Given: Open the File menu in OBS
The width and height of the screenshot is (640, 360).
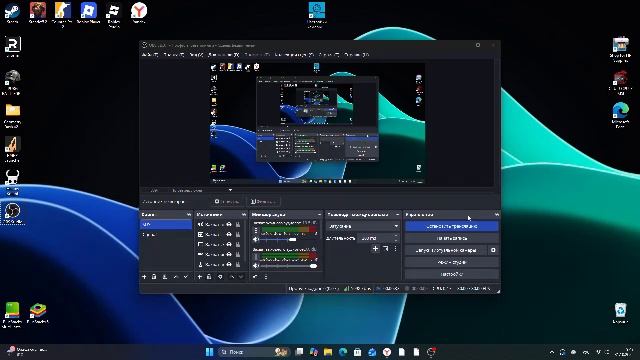Looking at the screenshot, I should coord(150,54).
